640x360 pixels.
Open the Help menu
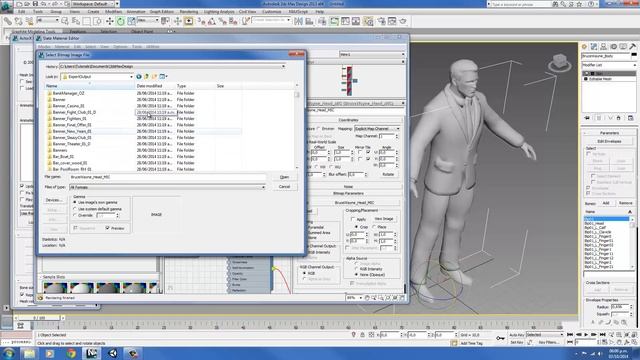[320, 12]
